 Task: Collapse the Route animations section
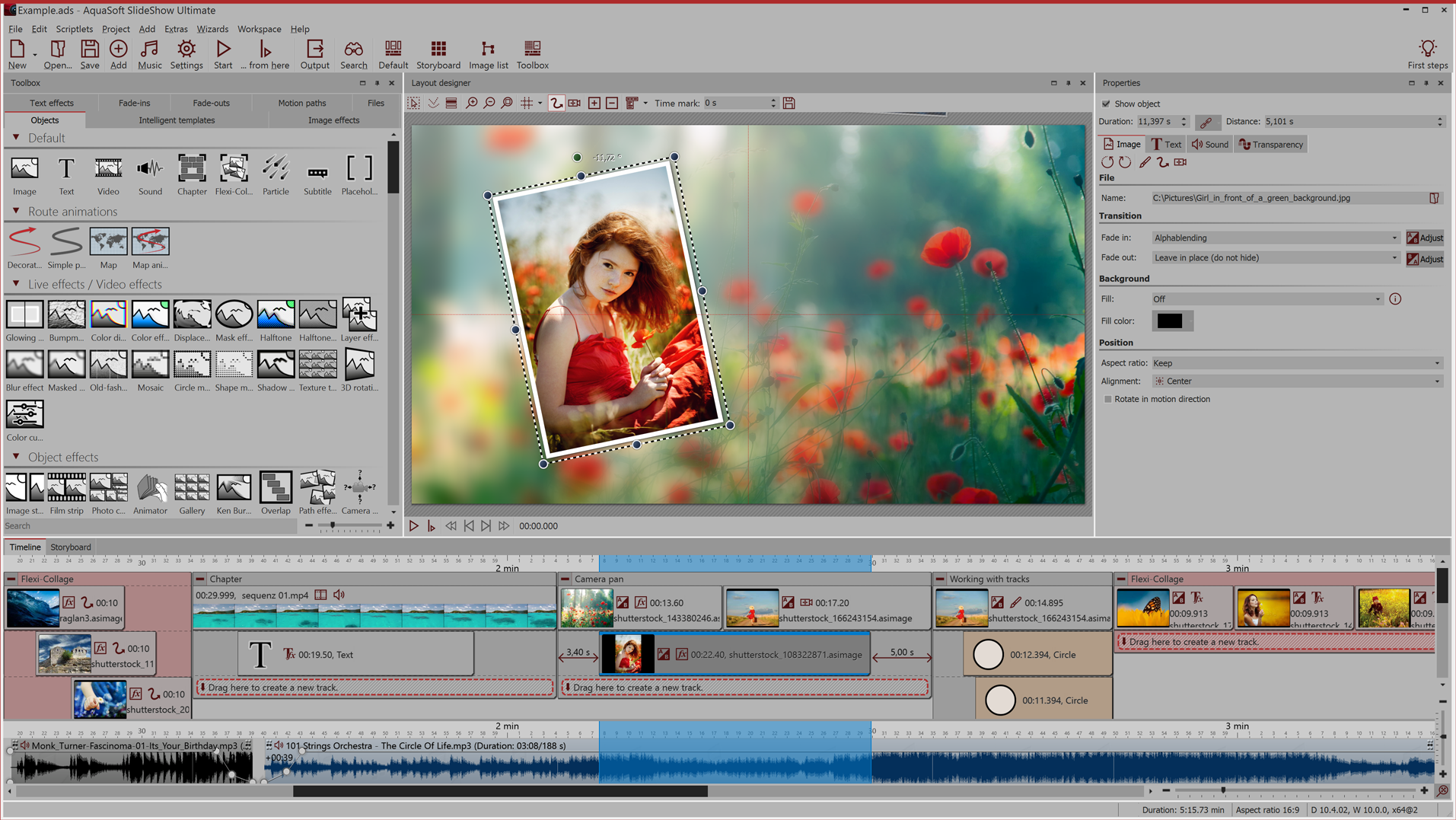click(16, 212)
